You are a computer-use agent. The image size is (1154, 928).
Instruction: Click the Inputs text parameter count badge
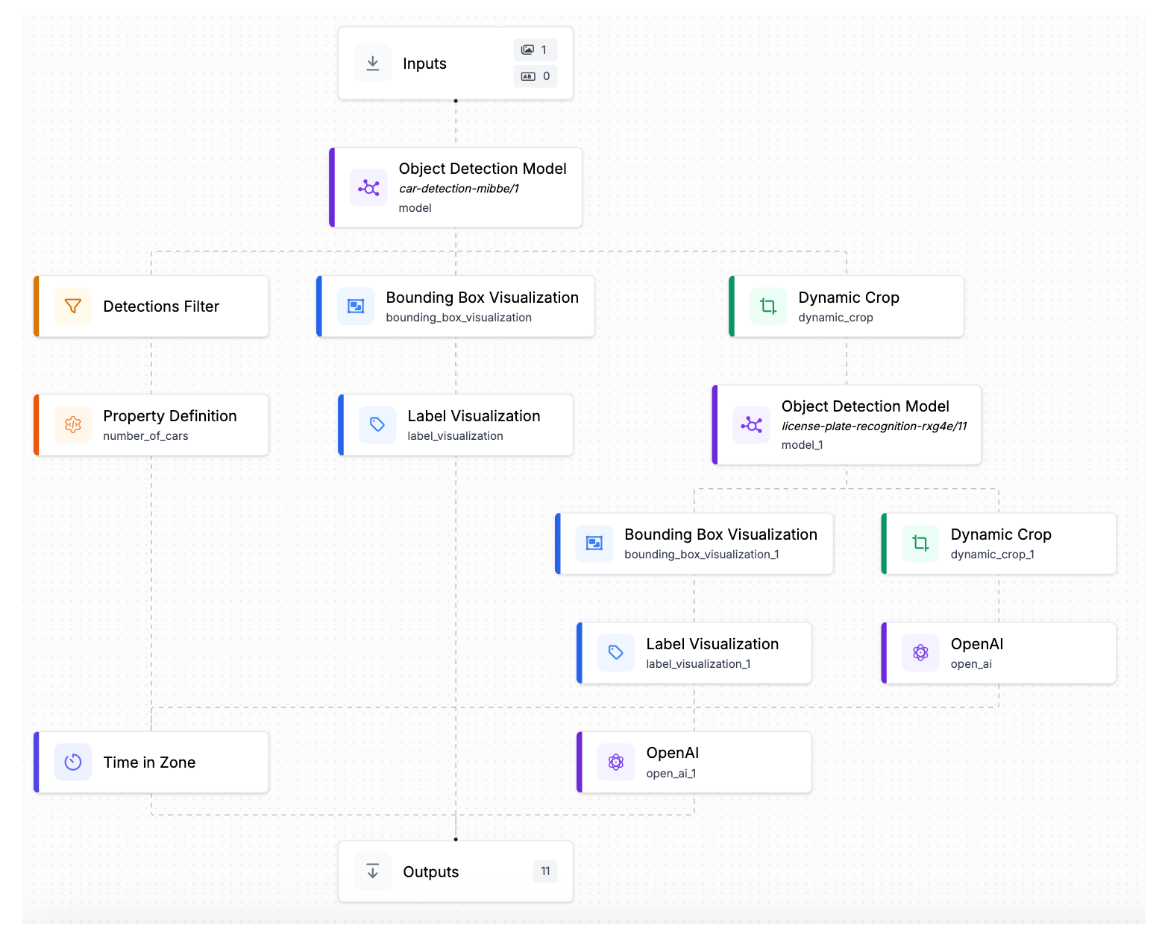535,76
